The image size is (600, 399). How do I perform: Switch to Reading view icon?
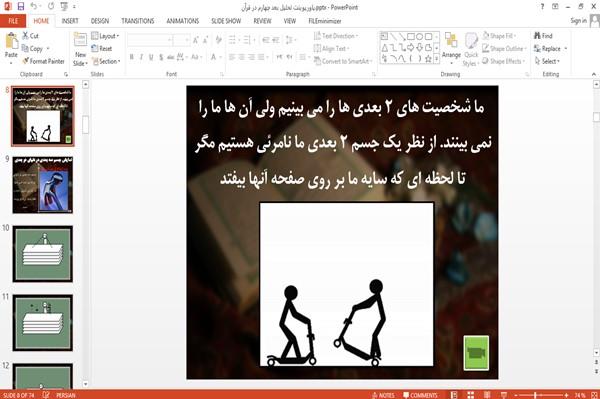[x=487, y=395]
